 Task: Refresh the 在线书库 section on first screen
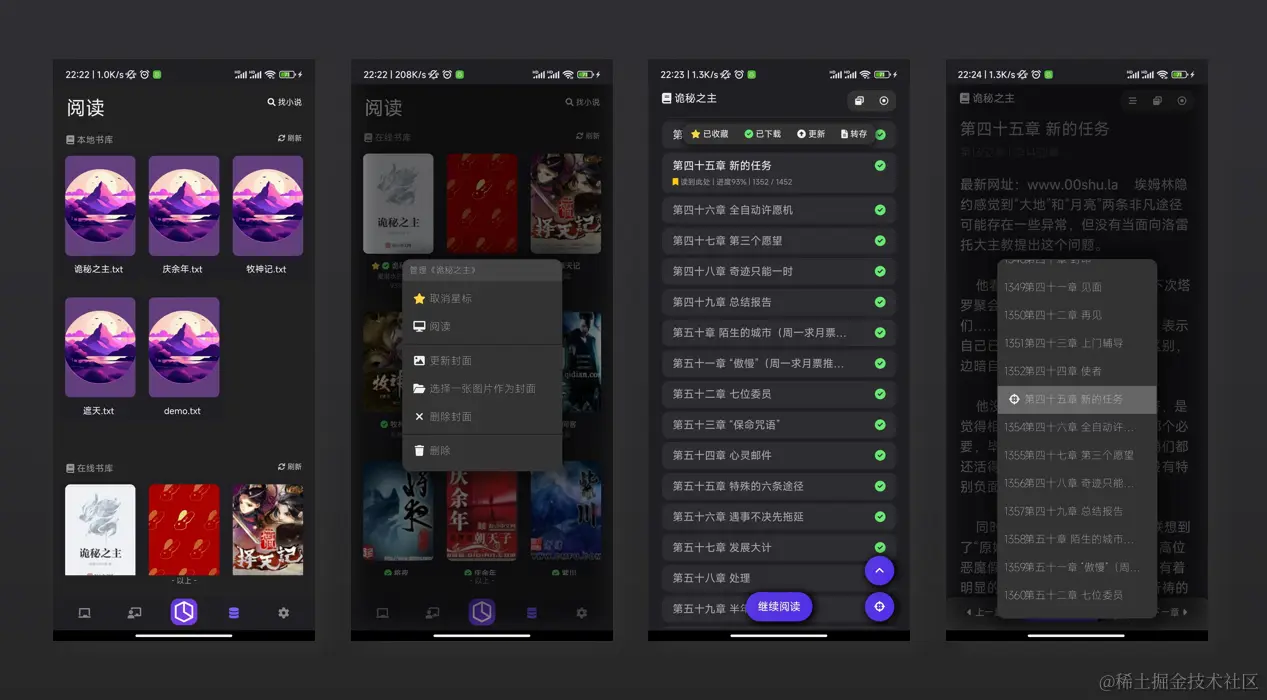point(289,466)
